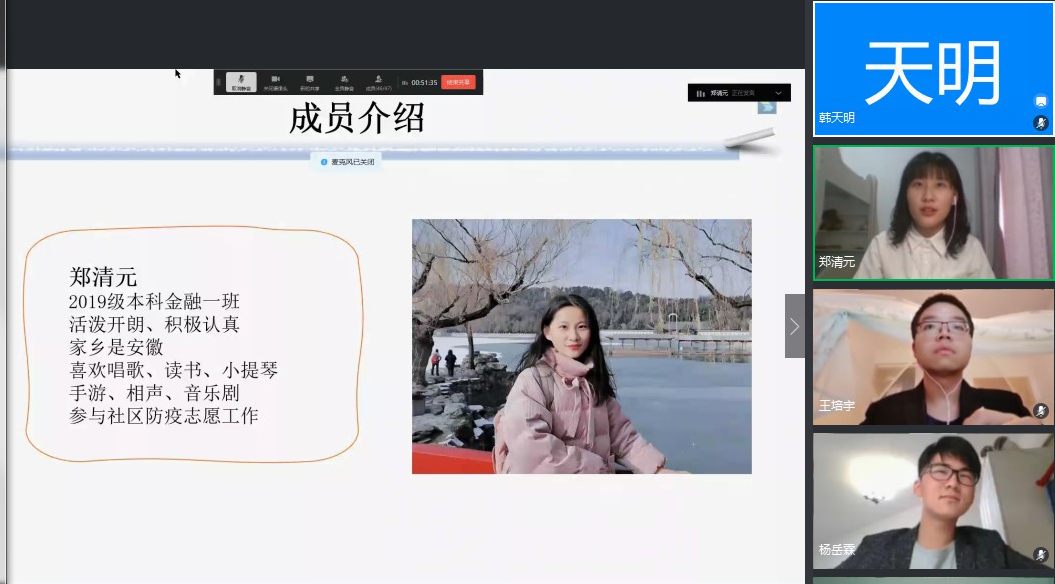This screenshot has height=584, width=1055.
Task: Open the new share option icon
Action: [310, 81]
